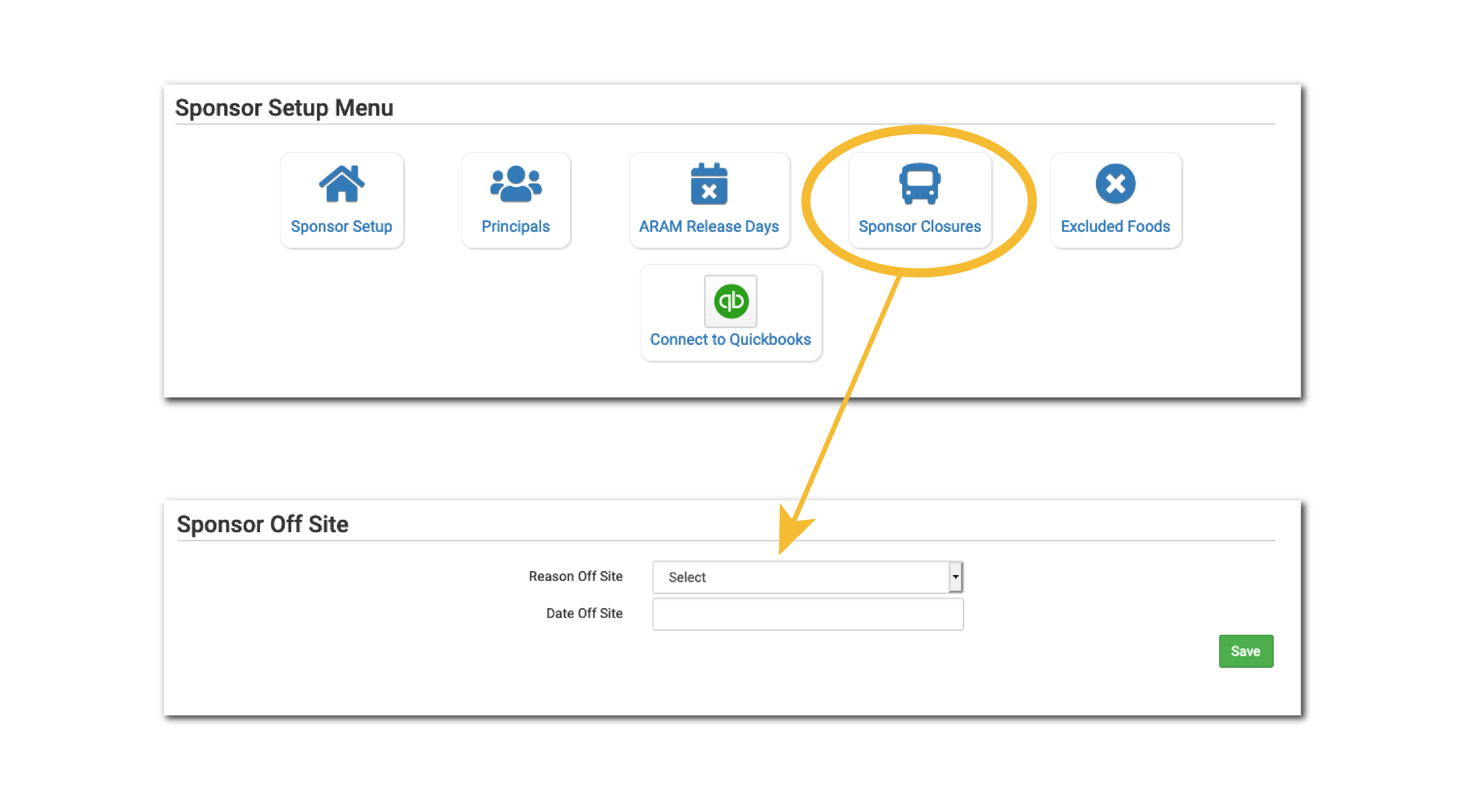Image resolution: width=1462 pixels, height=812 pixels.
Task: Click the Date Off Site label
Action: click(584, 613)
